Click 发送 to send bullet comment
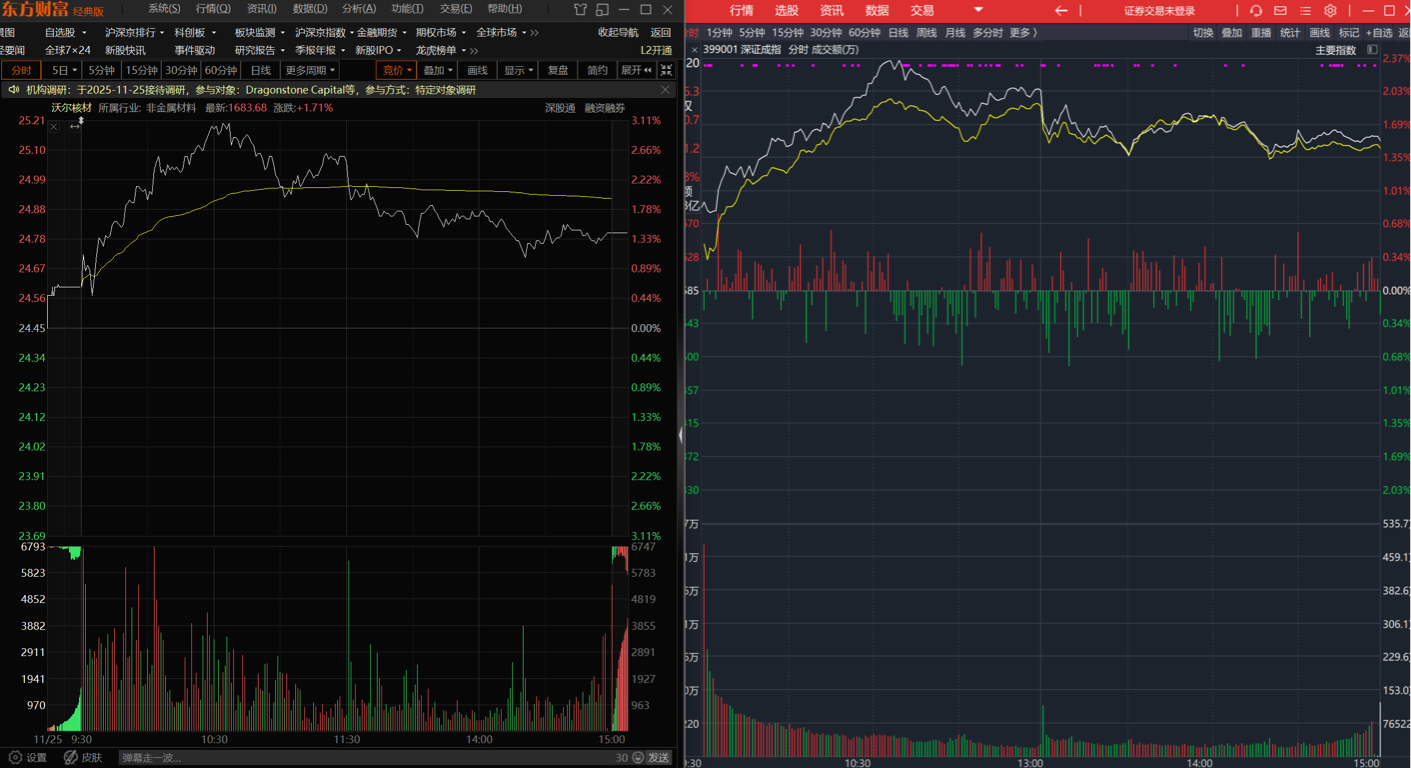Viewport: 1411px width, 768px height. click(x=659, y=758)
